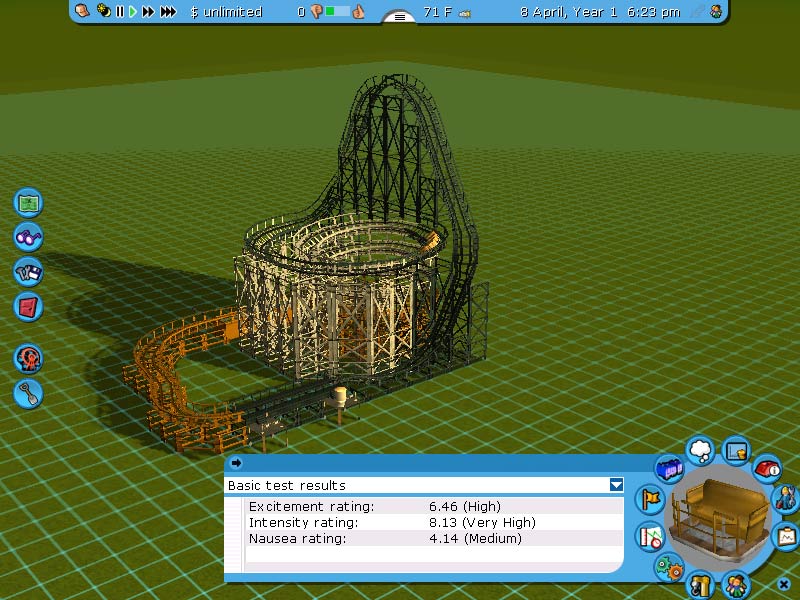Click the arrow icon on ride panel header
This screenshot has height=600, width=800.
coord(236,463)
